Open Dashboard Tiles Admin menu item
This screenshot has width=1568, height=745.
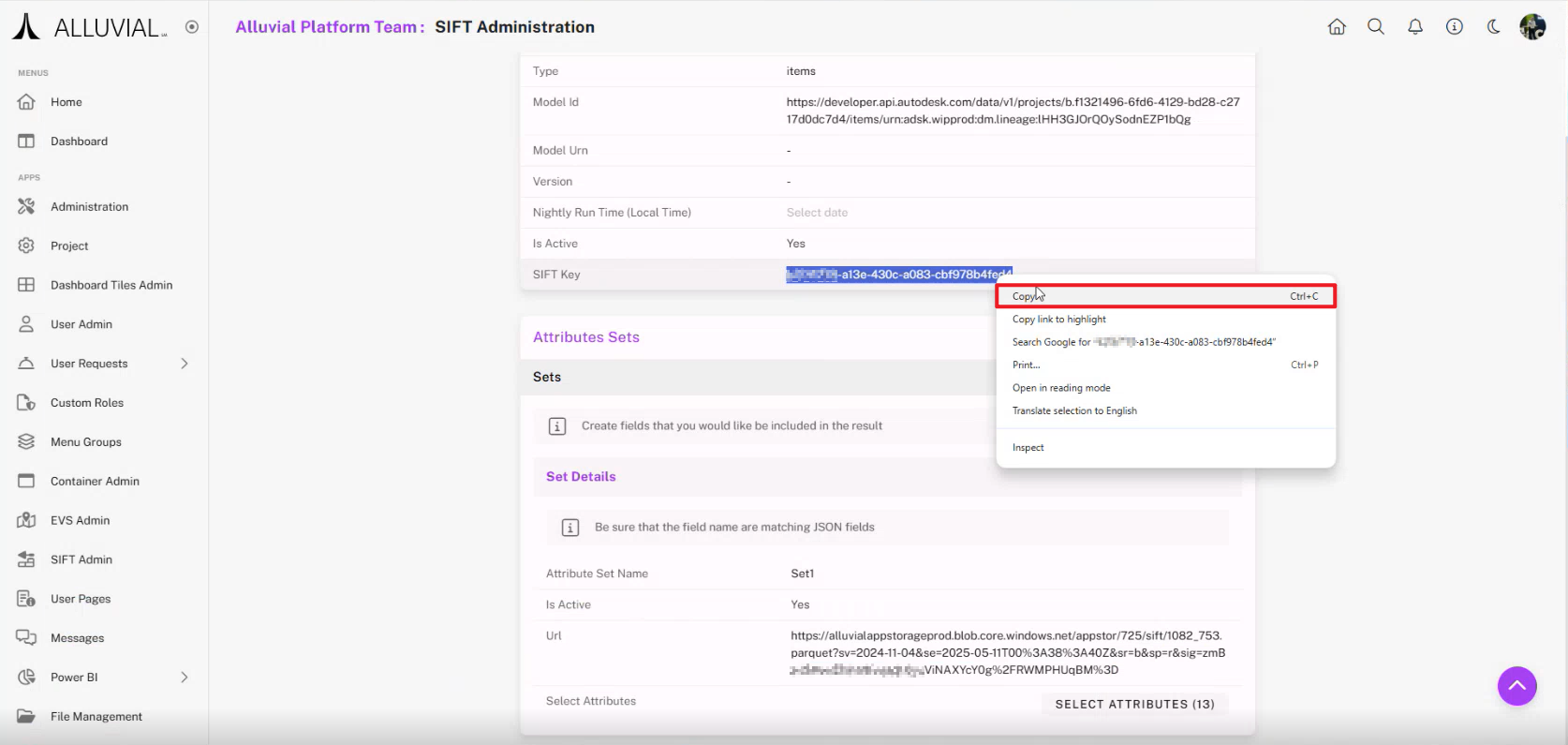pos(111,285)
